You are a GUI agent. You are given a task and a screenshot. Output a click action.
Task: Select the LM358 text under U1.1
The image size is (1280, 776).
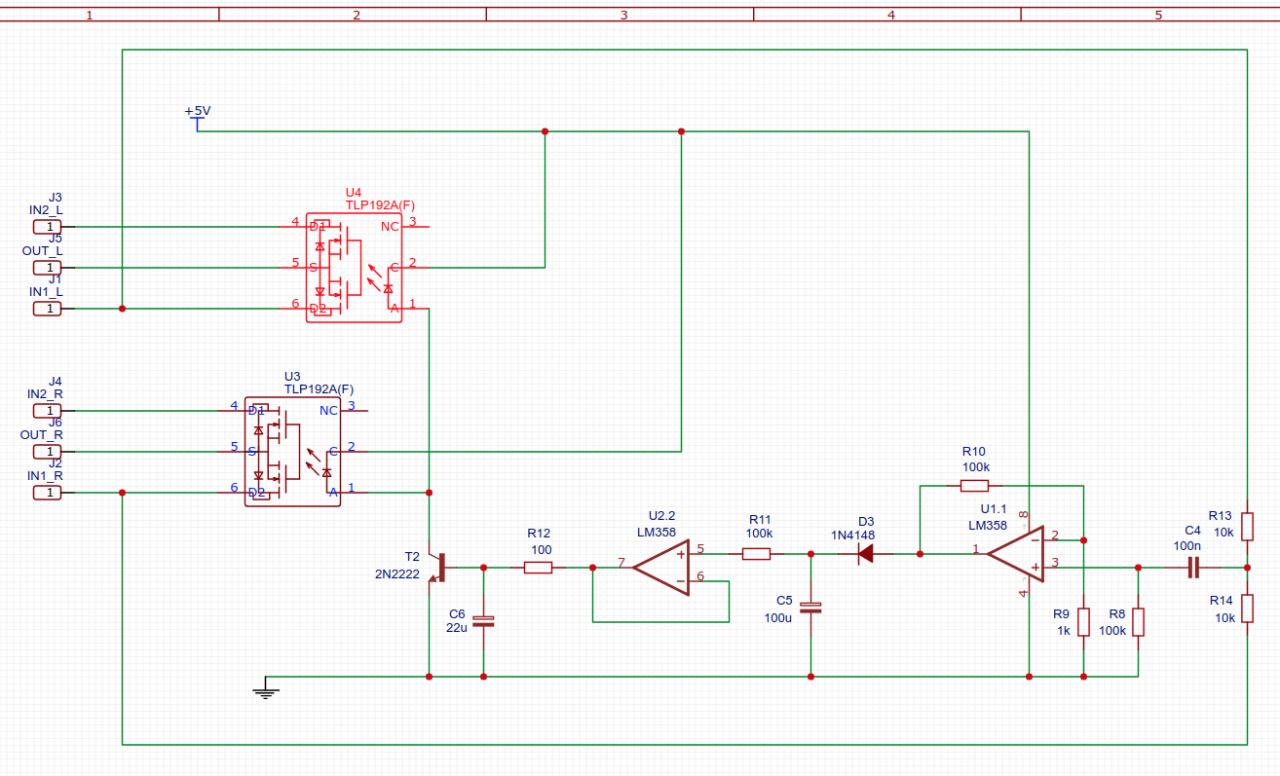click(x=988, y=524)
